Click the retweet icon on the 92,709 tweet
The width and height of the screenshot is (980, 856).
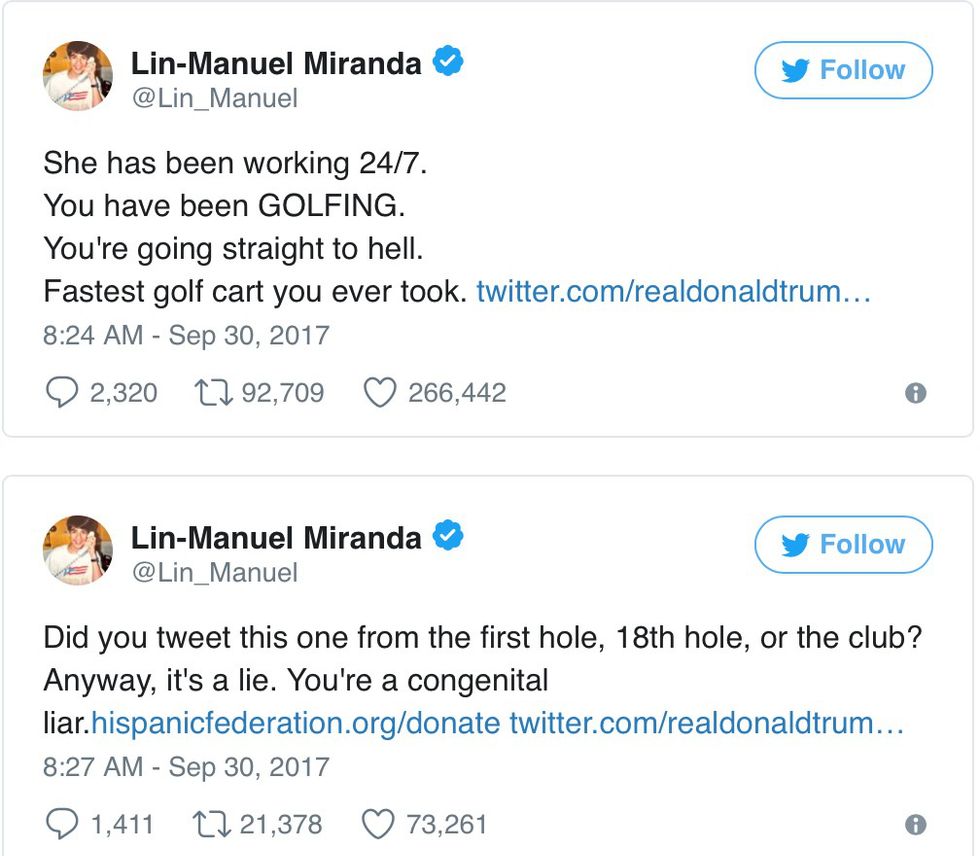(x=213, y=393)
